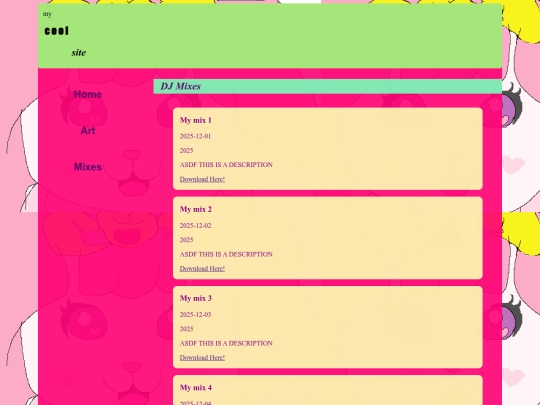Open the Art navigation link
Image resolution: width=540 pixels, height=405 pixels.
(88, 131)
